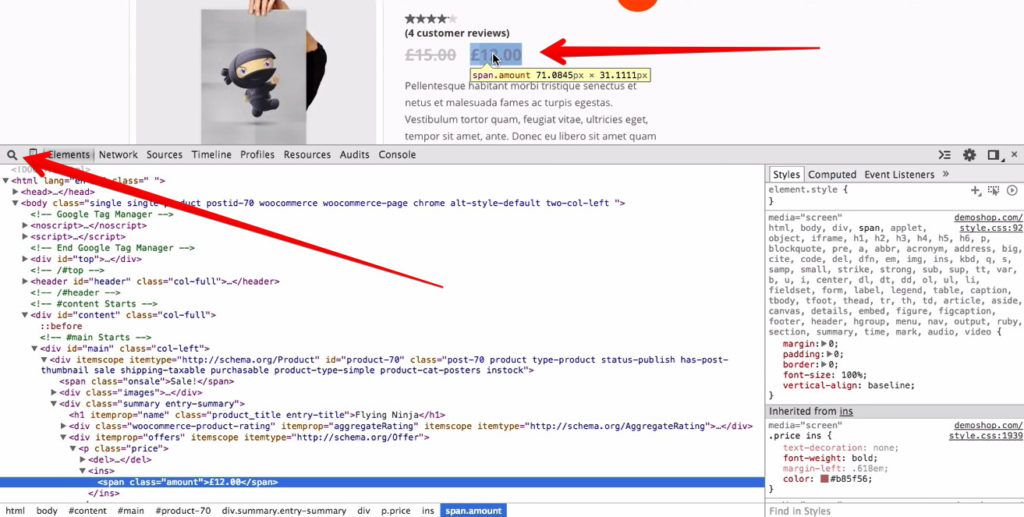This screenshot has height=517, width=1024.
Task: Toggle element state icon in Styles
Action: pyautogui.click(x=993, y=191)
